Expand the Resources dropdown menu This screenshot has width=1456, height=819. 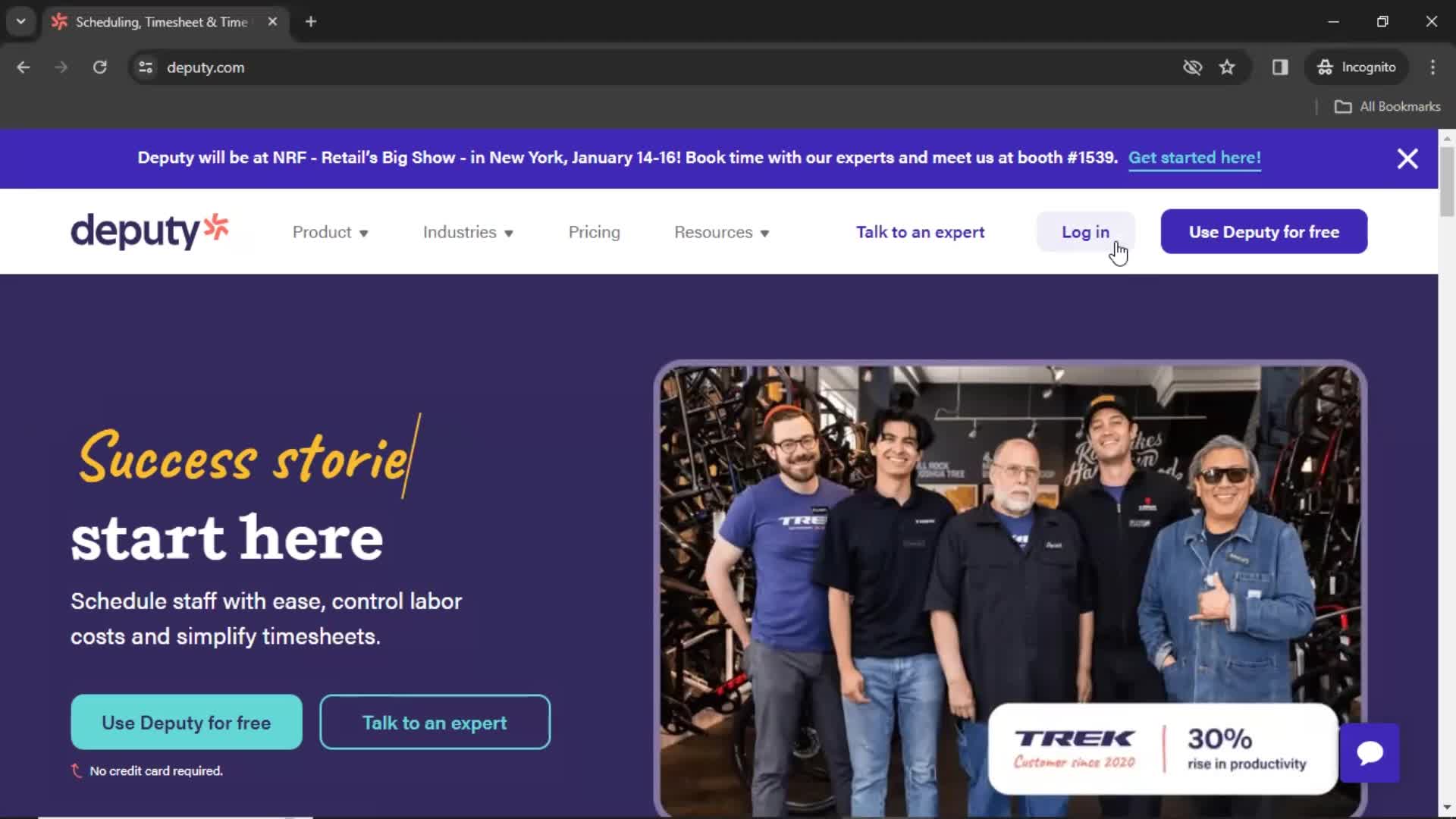[721, 232]
